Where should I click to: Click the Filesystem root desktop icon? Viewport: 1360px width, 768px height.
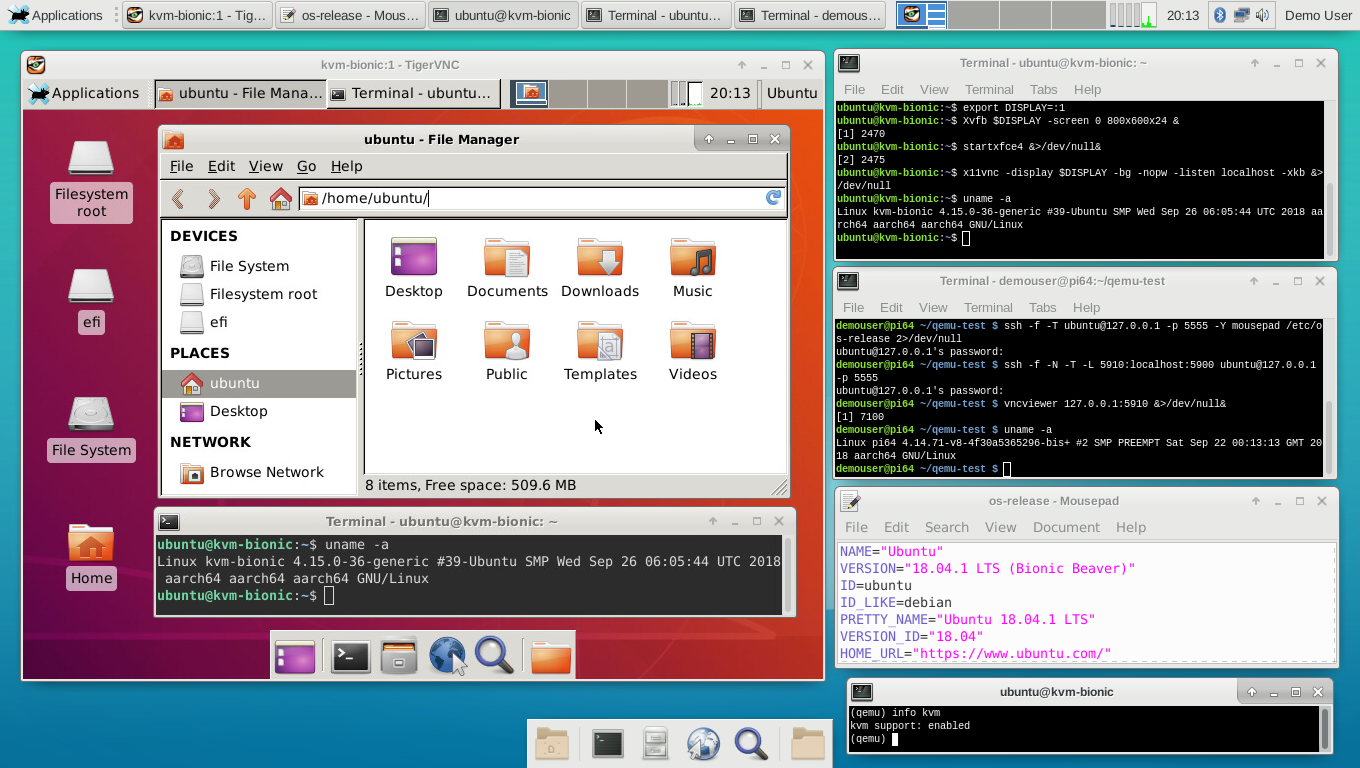91,180
